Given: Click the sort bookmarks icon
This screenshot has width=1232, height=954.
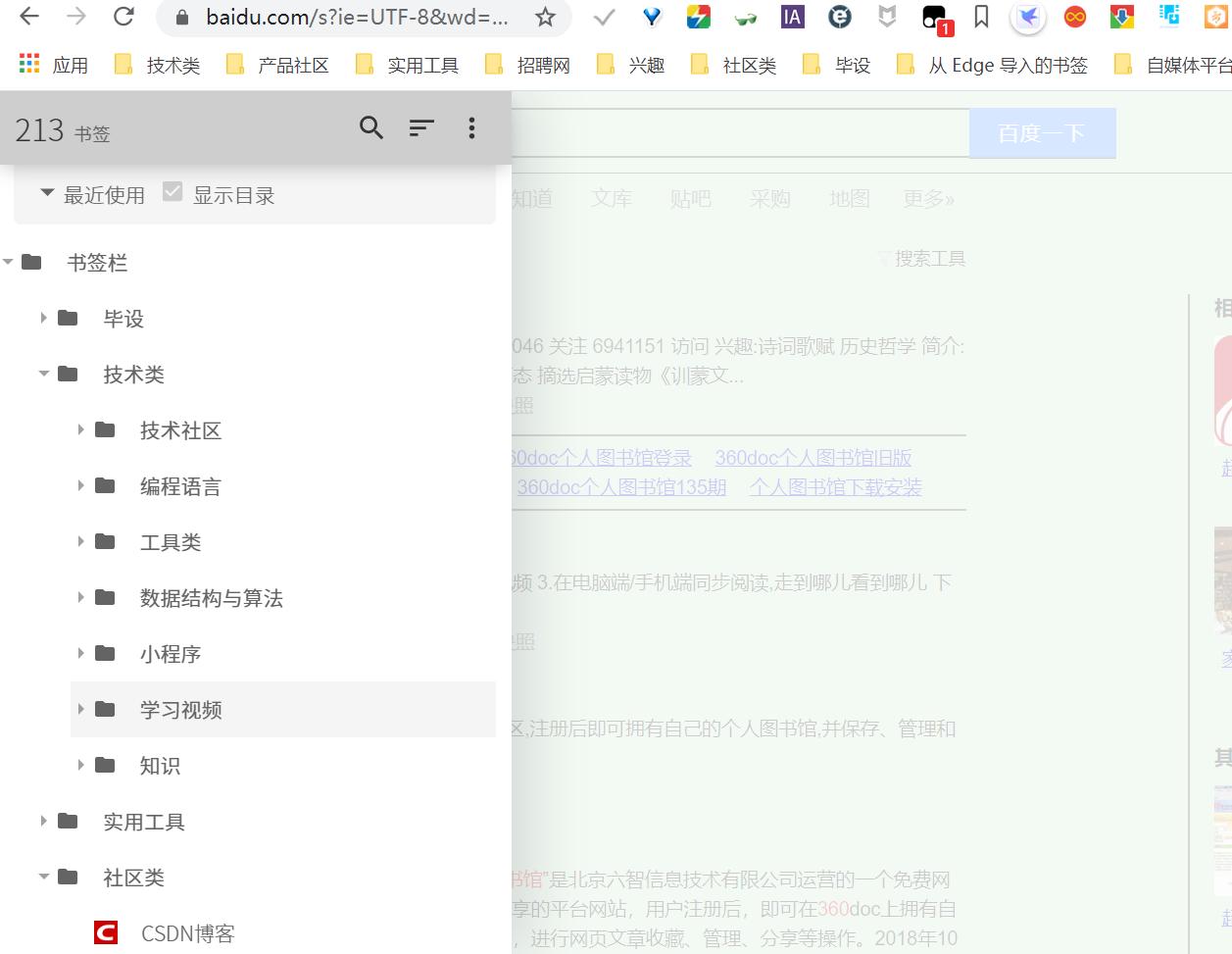Looking at the screenshot, I should (x=421, y=127).
